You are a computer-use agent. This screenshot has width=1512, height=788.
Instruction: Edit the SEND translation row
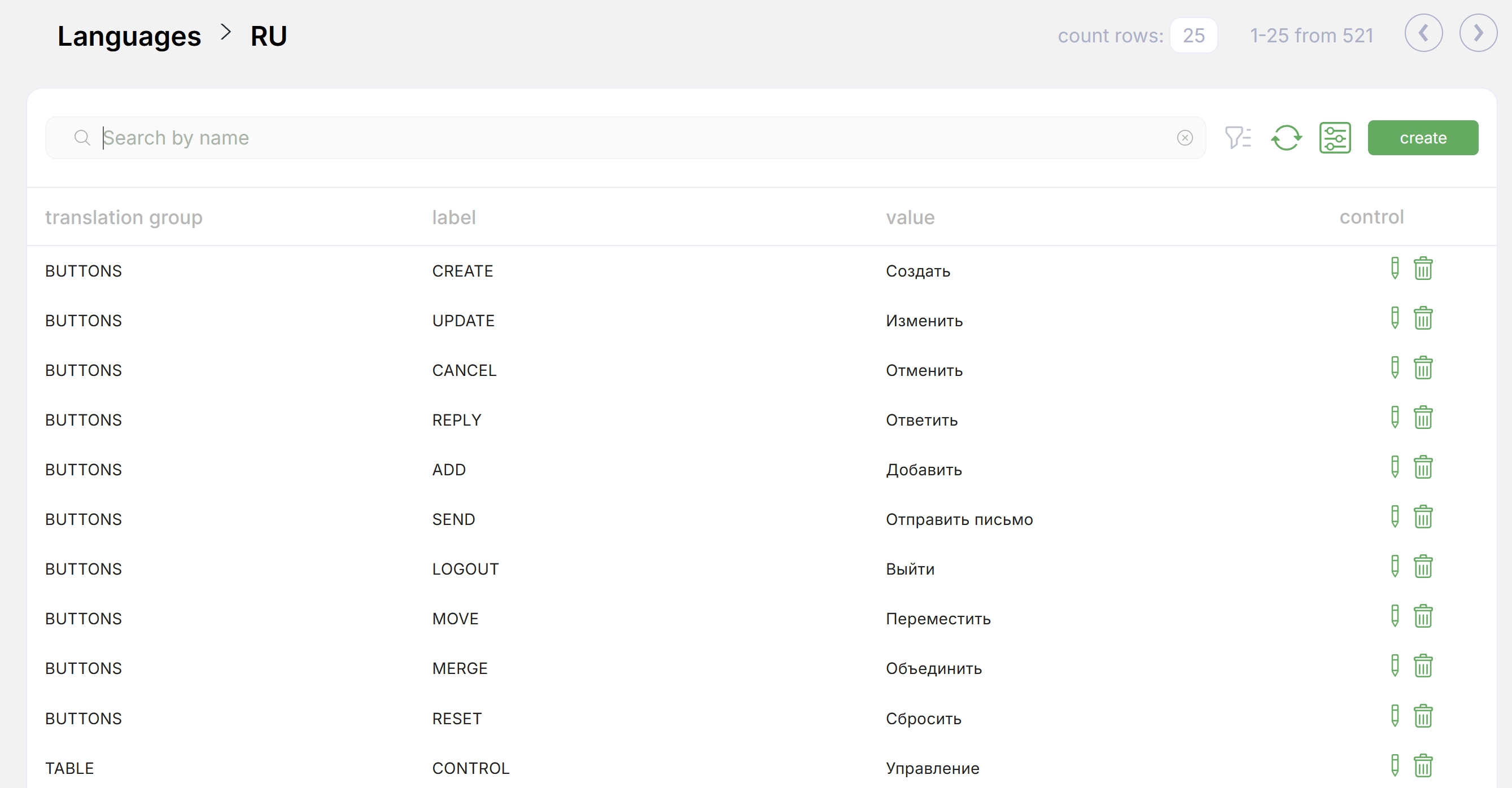1395,518
